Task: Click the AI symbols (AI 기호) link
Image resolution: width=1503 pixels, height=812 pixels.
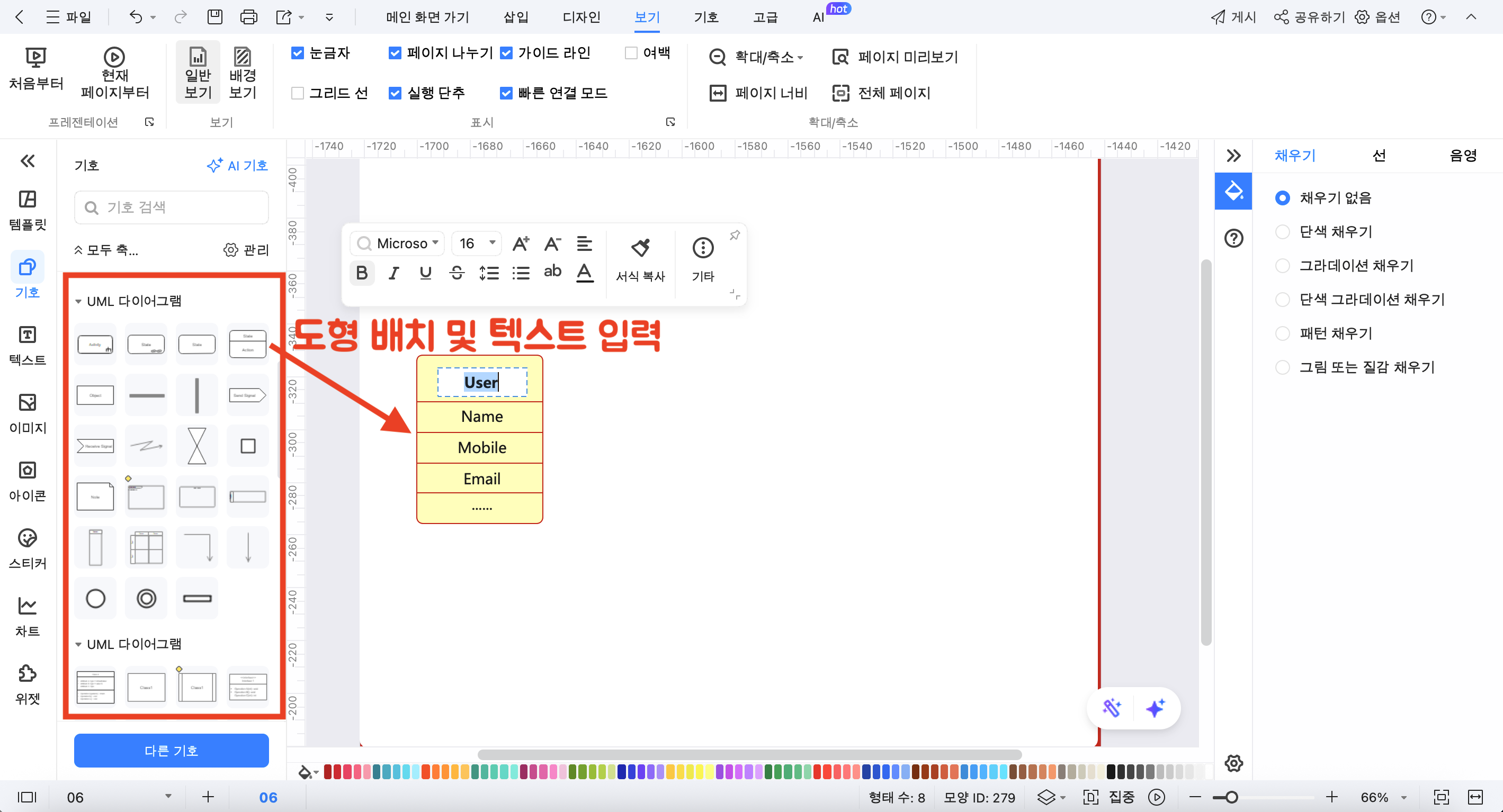Action: [x=237, y=166]
